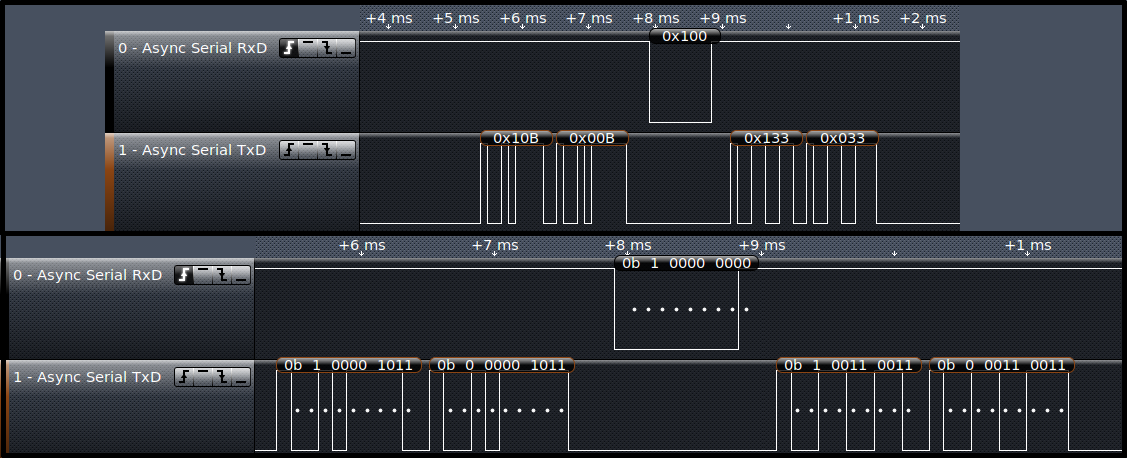Set low-level trigger on RxD in lower binary panel
Viewport: 1127px width, 458px height.
(x=242, y=275)
